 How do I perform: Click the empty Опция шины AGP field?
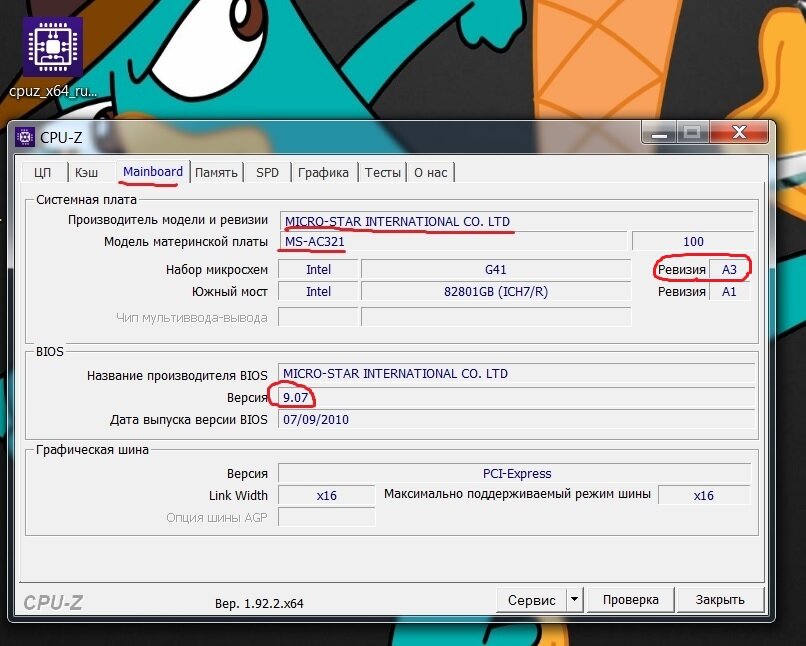click(x=326, y=517)
